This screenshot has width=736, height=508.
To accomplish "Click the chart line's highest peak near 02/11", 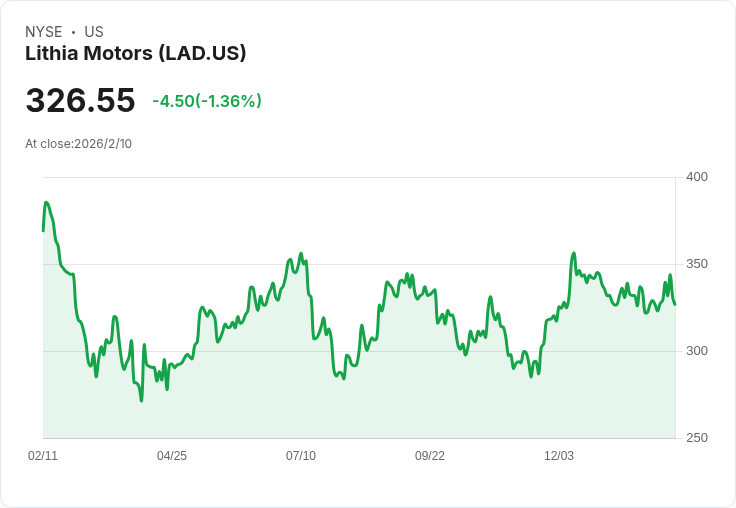I will point(46,203).
